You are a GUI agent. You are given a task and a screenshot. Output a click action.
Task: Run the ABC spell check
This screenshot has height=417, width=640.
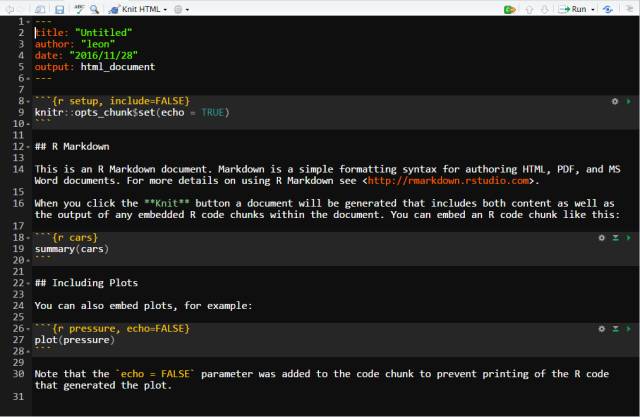coord(79,9)
